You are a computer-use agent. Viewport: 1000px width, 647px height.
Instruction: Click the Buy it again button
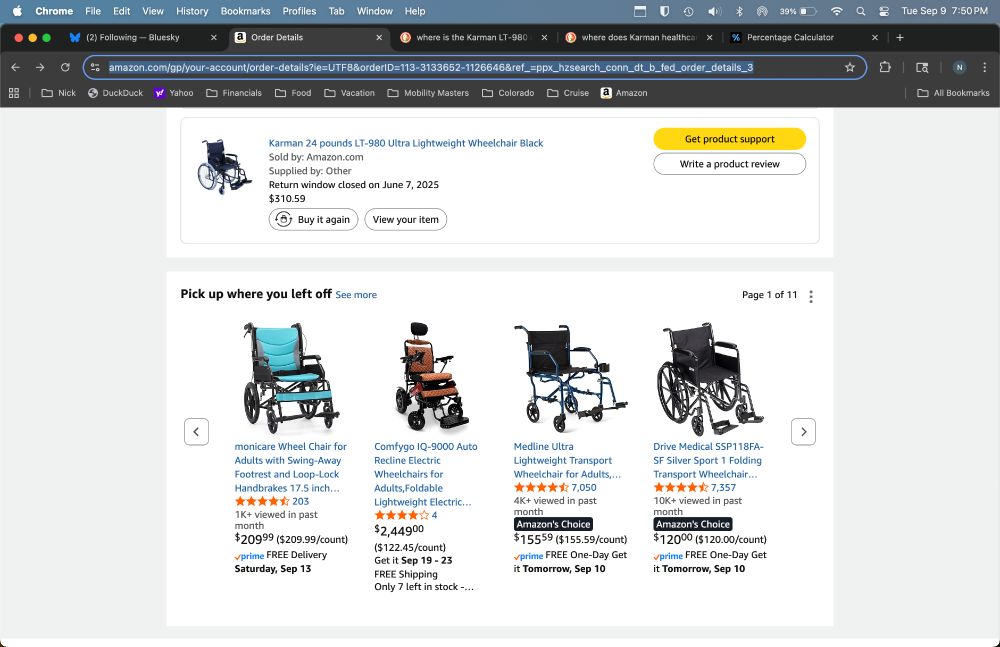(313, 219)
